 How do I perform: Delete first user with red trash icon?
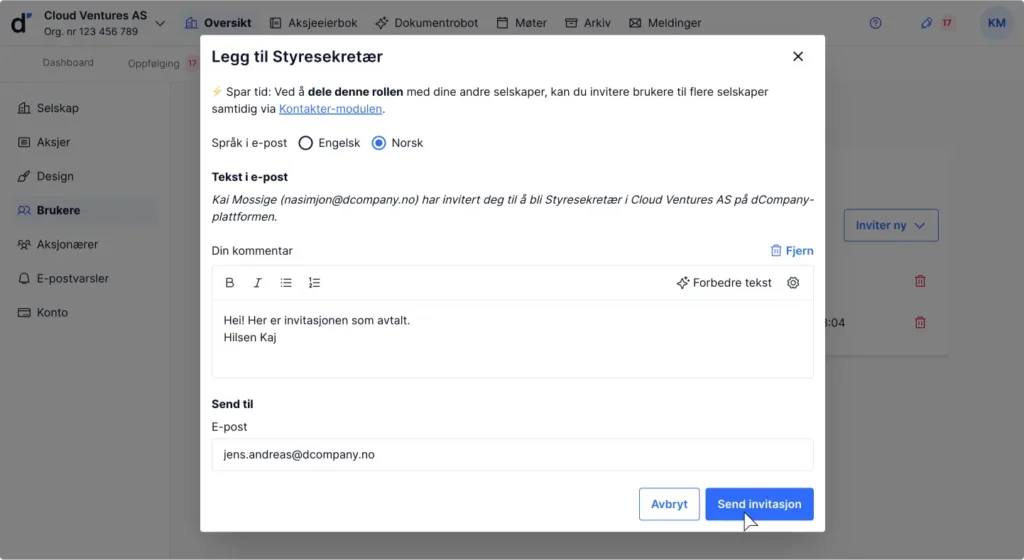click(920, 281)
